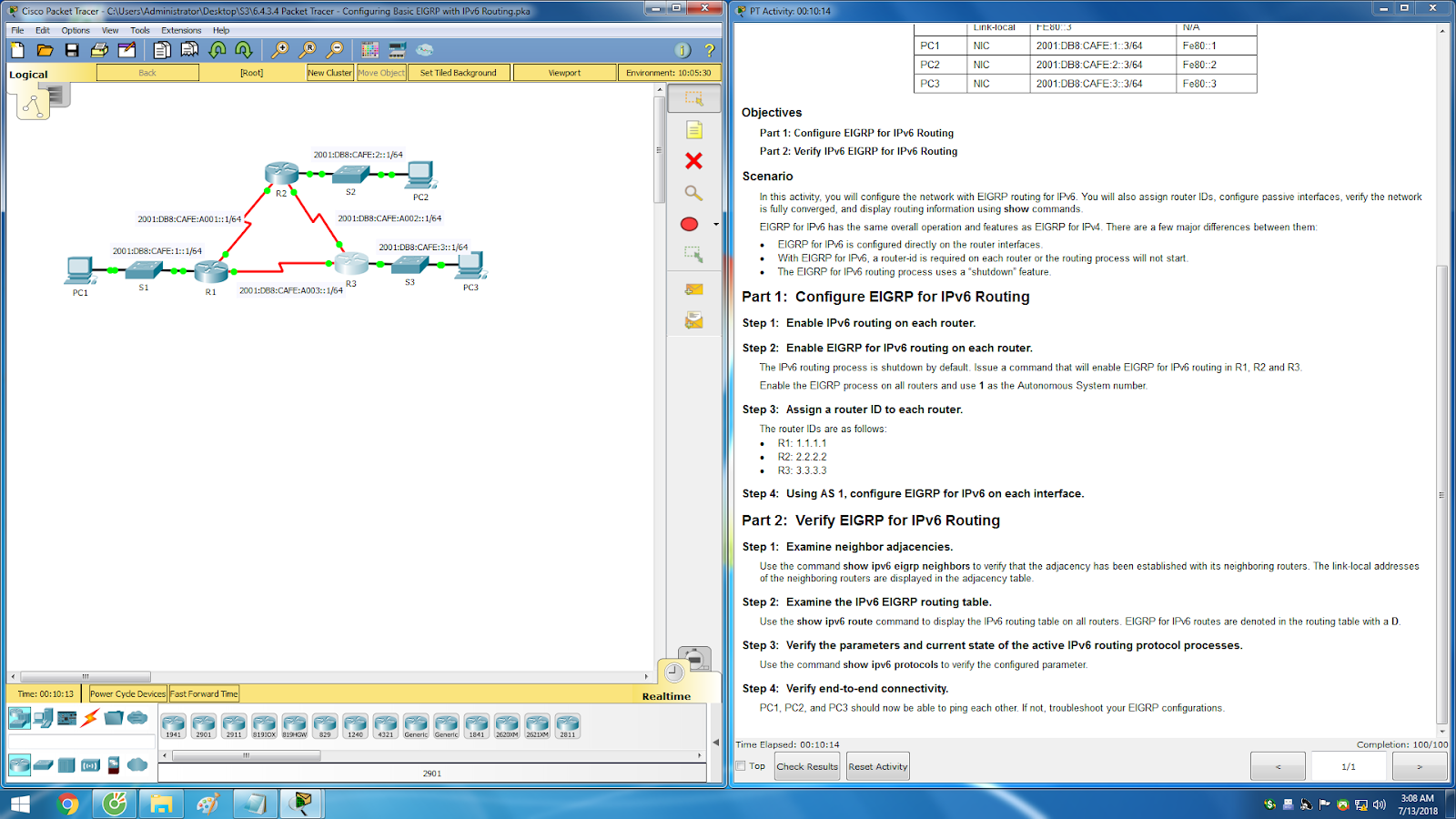Select the red ellipse drawing tool

pos(689,224)
